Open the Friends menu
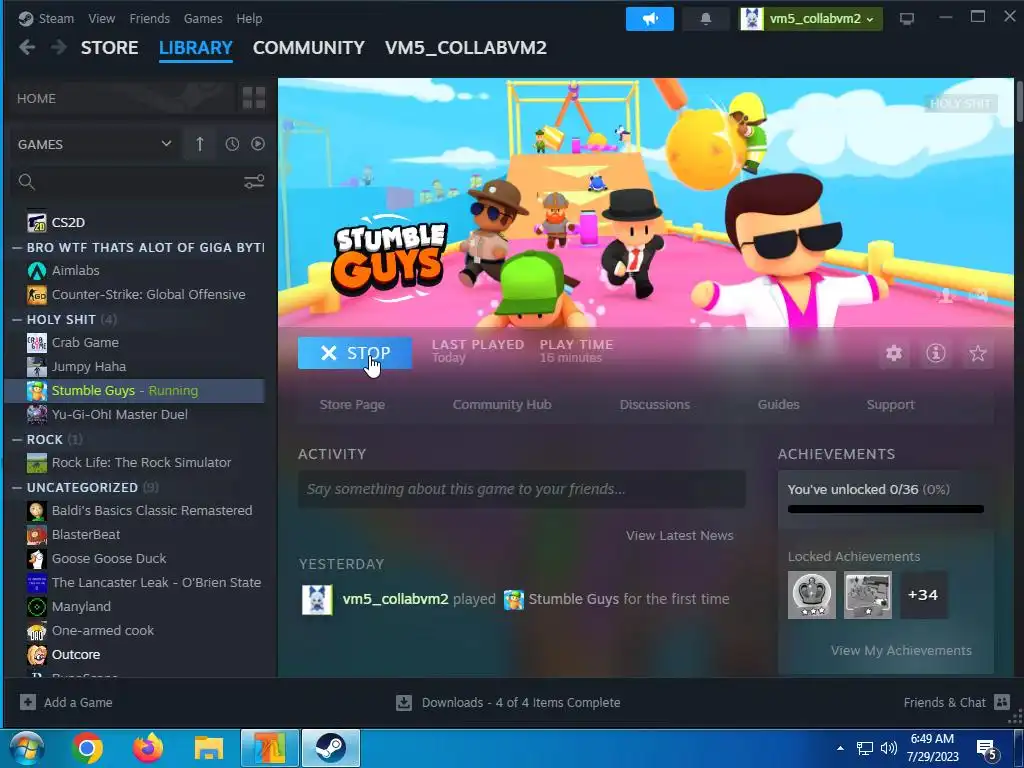Viewport: 1024px width, 768px height. (x=150, y=19)
